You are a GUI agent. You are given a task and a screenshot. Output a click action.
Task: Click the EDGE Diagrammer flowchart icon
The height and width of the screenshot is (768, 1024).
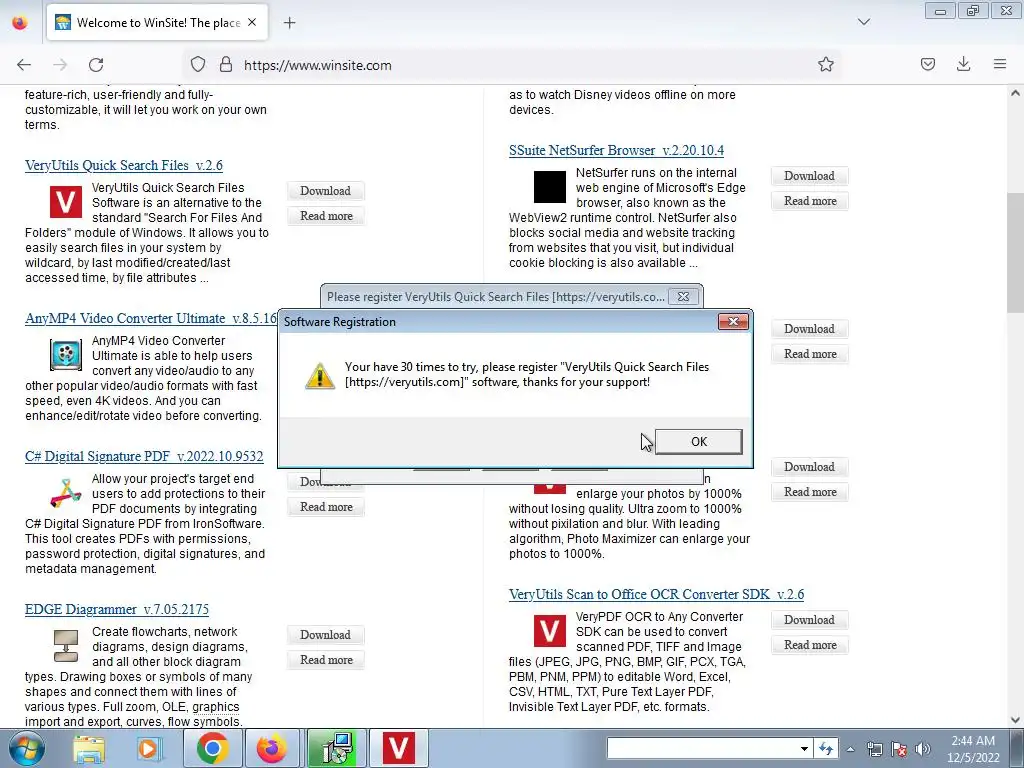66,645
